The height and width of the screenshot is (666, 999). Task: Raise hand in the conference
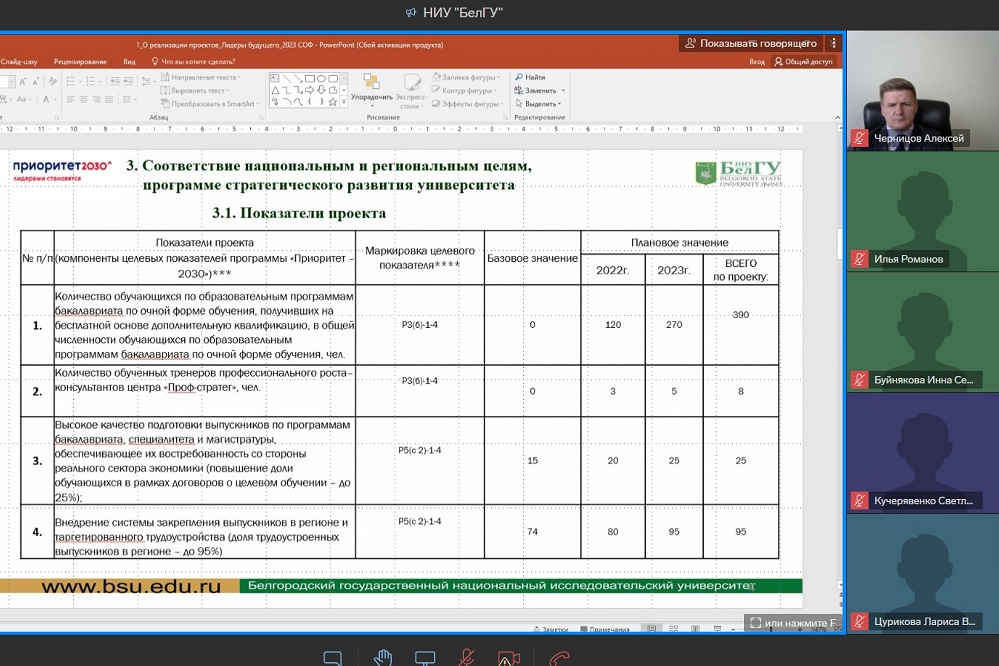[x=382, y=657]
